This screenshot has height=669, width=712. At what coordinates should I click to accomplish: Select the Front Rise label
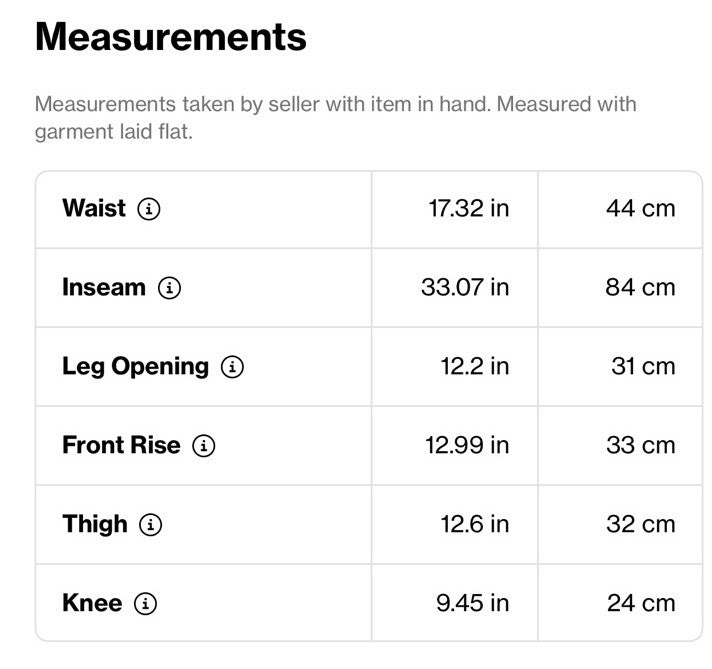click(x=121, y=446)
